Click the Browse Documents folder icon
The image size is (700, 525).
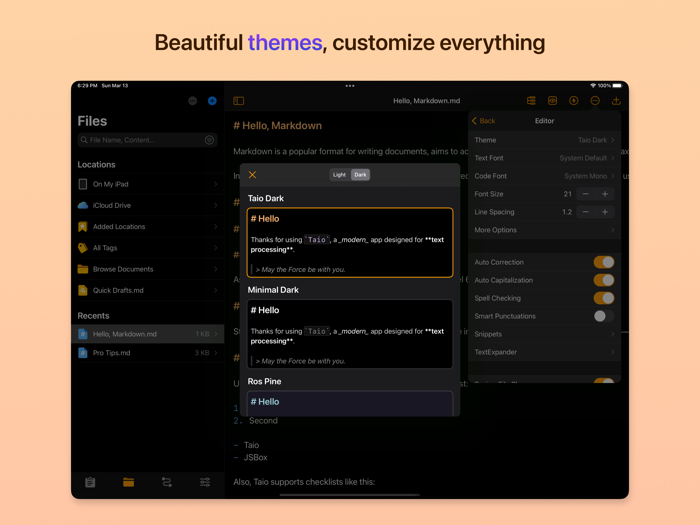(83, 269)
